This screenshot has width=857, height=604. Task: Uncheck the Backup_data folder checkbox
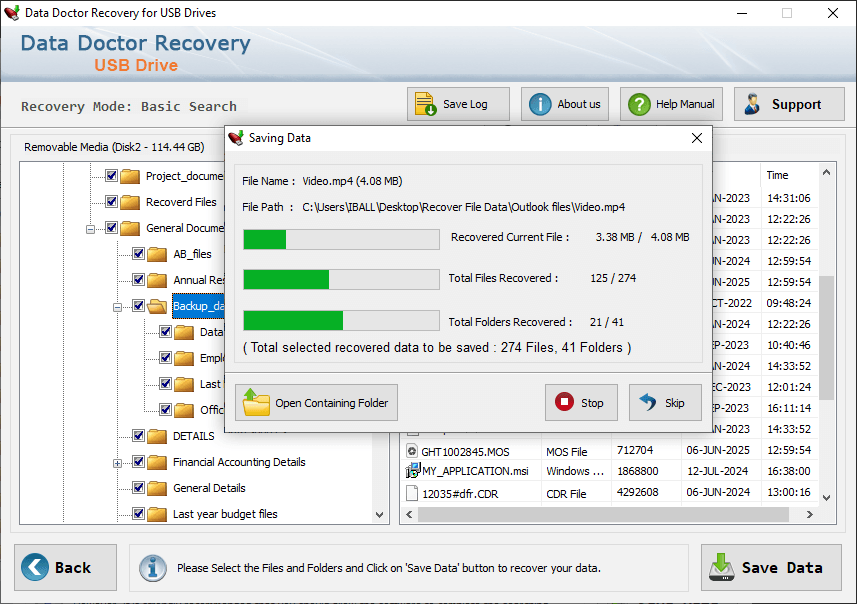coord(138,306)
